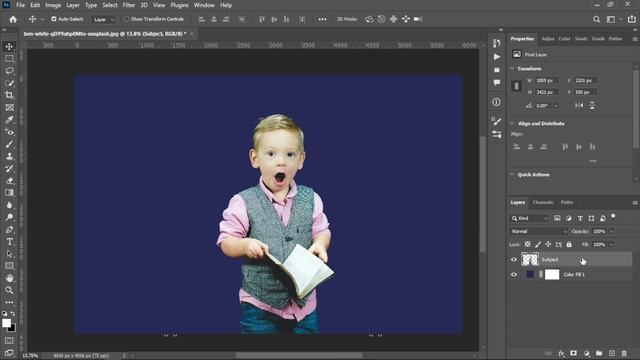Select the Brush tool
Image resolution: width=640 pixels, height=360 pixels.
click(x=9, y=144)
